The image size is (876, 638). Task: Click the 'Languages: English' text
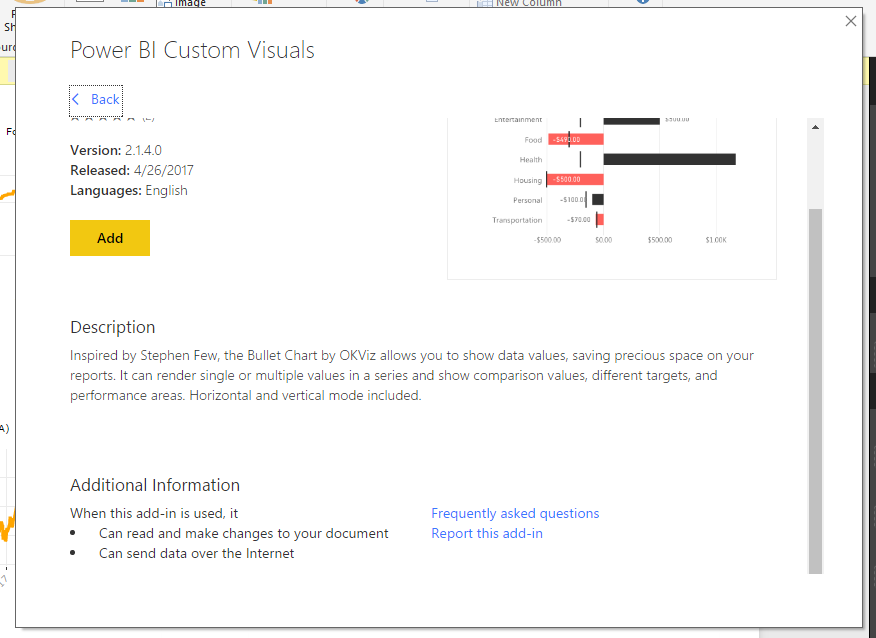[x=128, y=191]
